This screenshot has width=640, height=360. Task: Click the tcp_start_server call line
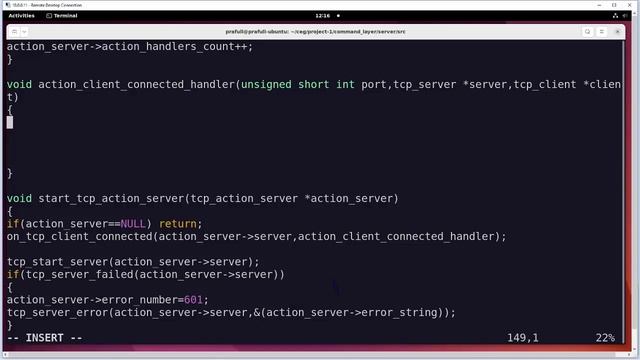pos(133,262)
